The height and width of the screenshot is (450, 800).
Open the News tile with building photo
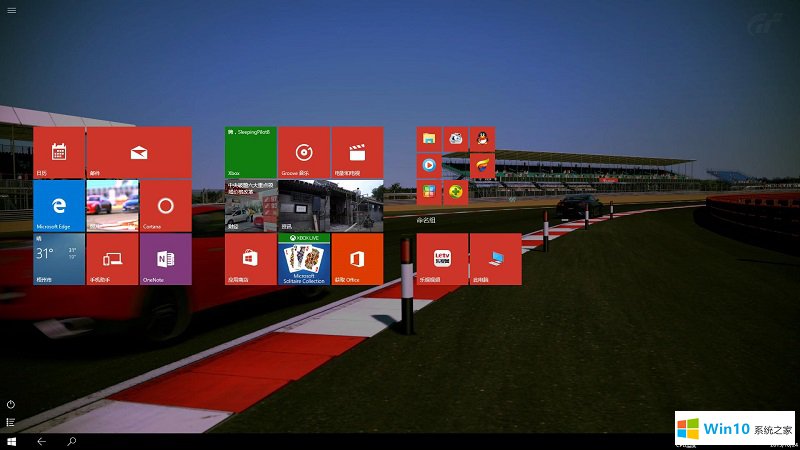tap(331, 206)
